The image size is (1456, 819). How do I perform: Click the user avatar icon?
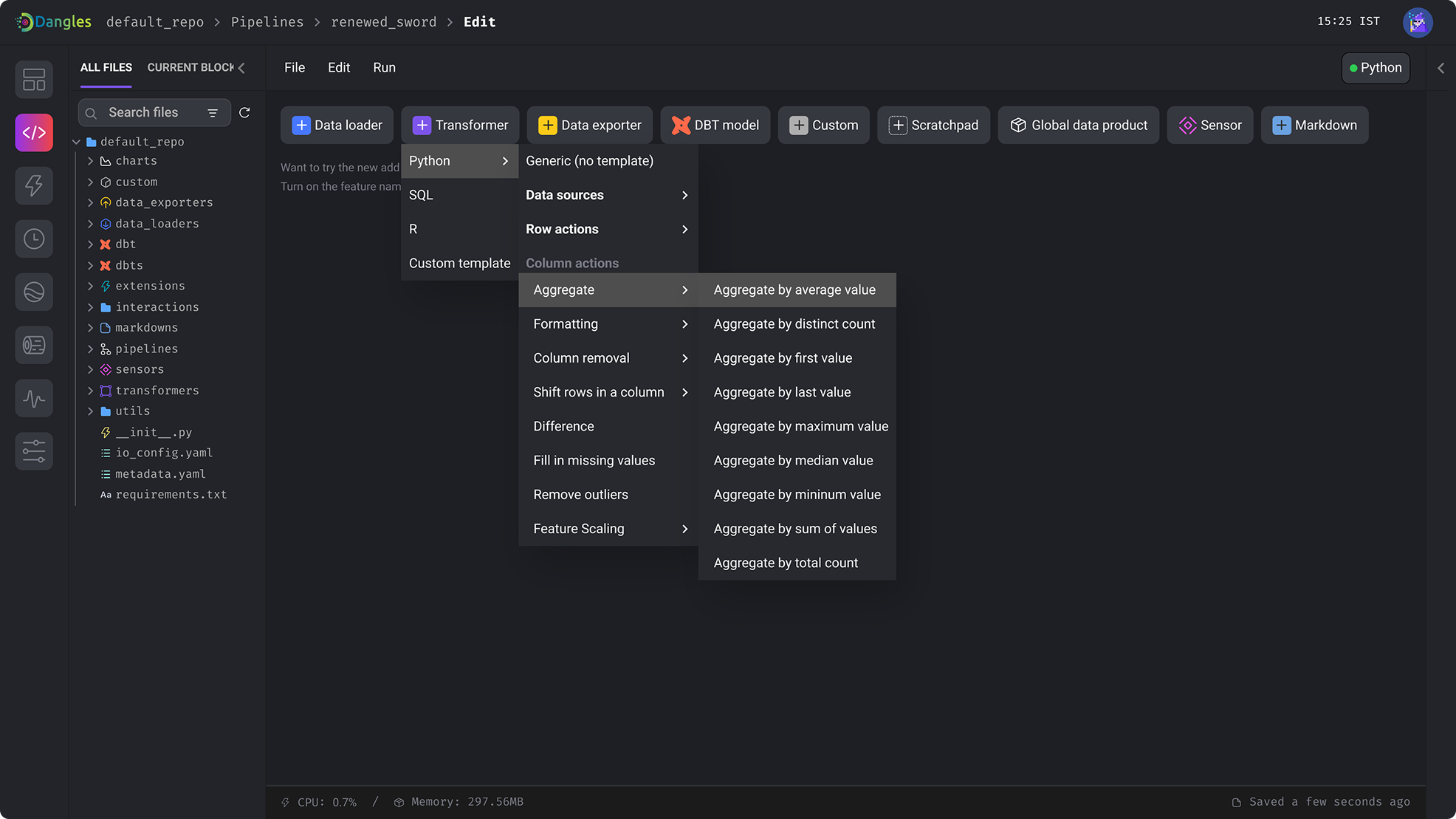coord(1418,22)
